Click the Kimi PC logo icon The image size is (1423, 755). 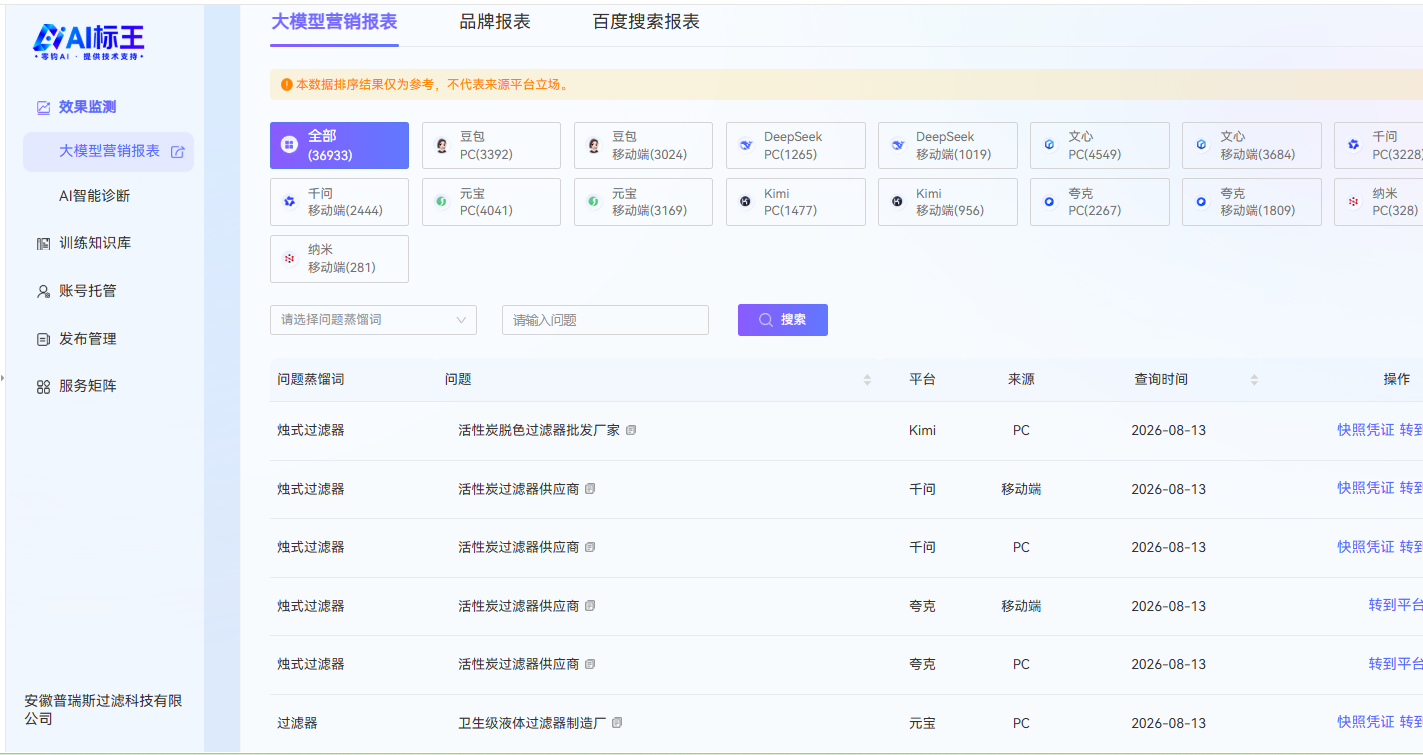tap(745, 202)
